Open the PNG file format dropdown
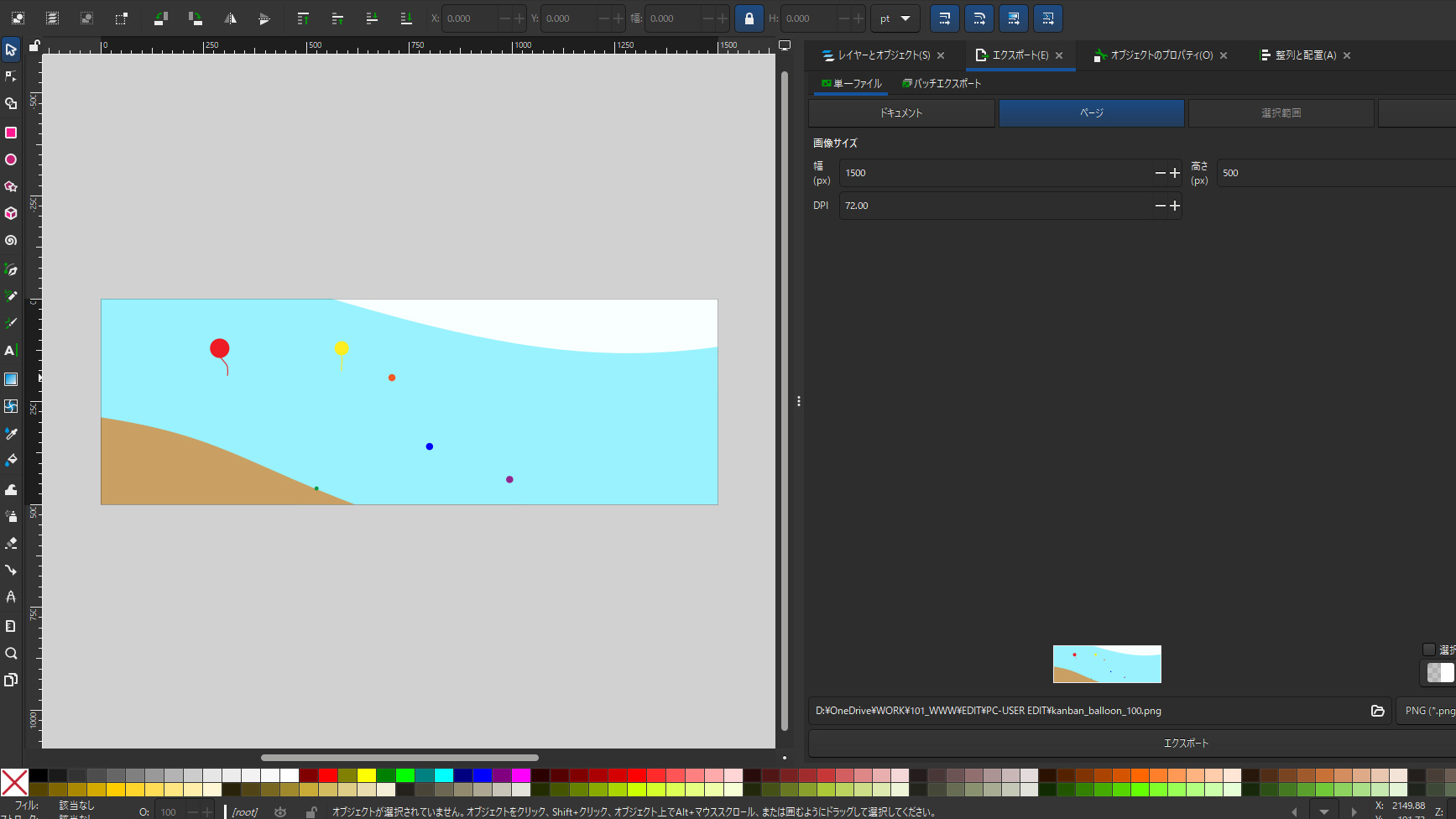This screenshot has height=819, width=1456. click(1429, 711)
